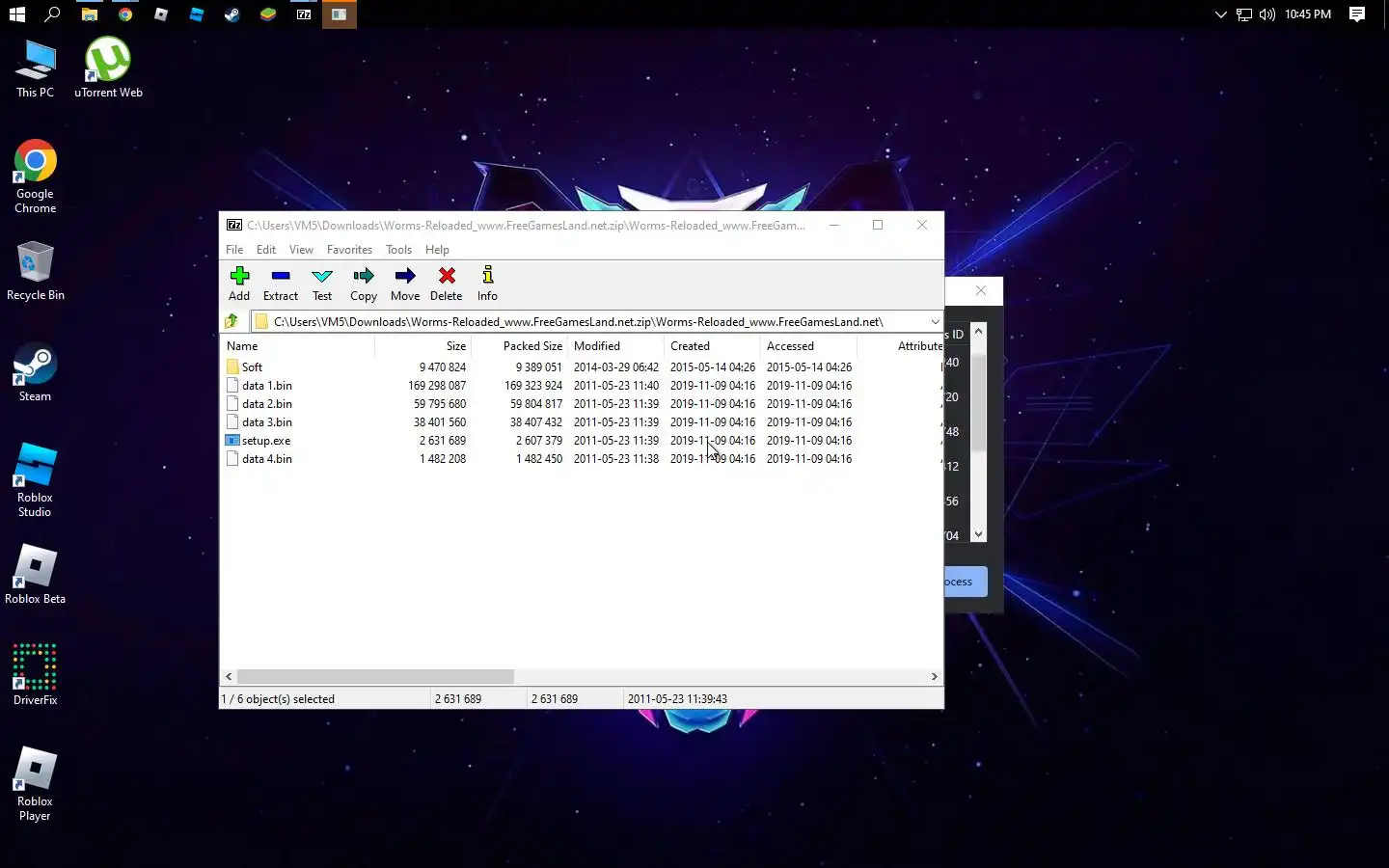Click background window scrollbar up arrow
This screenshot has width=1389, height=868.
click(978, 331)
